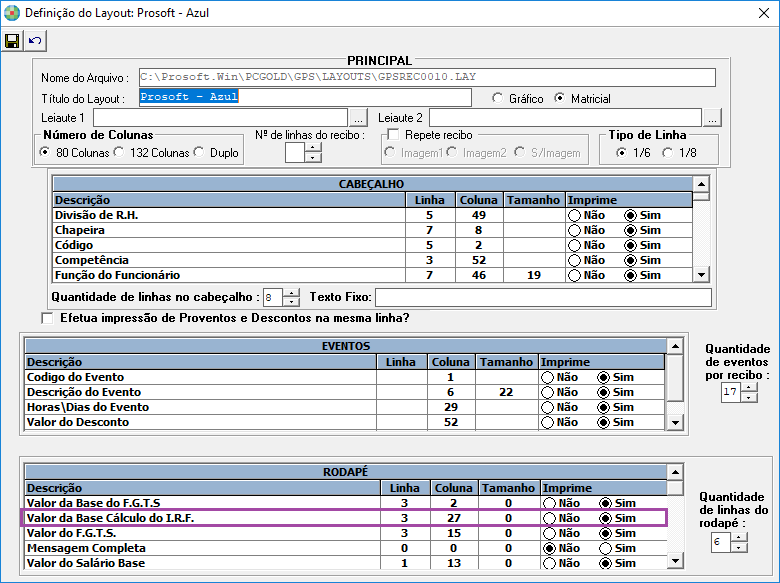Screen dimensions: 780x583
Task: Choose 80 Colunas option
Action: pos(45,152)
